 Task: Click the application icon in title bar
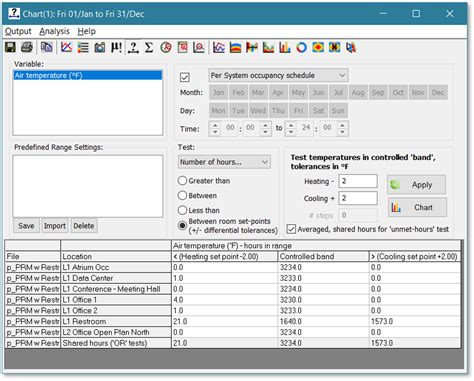click(x=14, y=13)
